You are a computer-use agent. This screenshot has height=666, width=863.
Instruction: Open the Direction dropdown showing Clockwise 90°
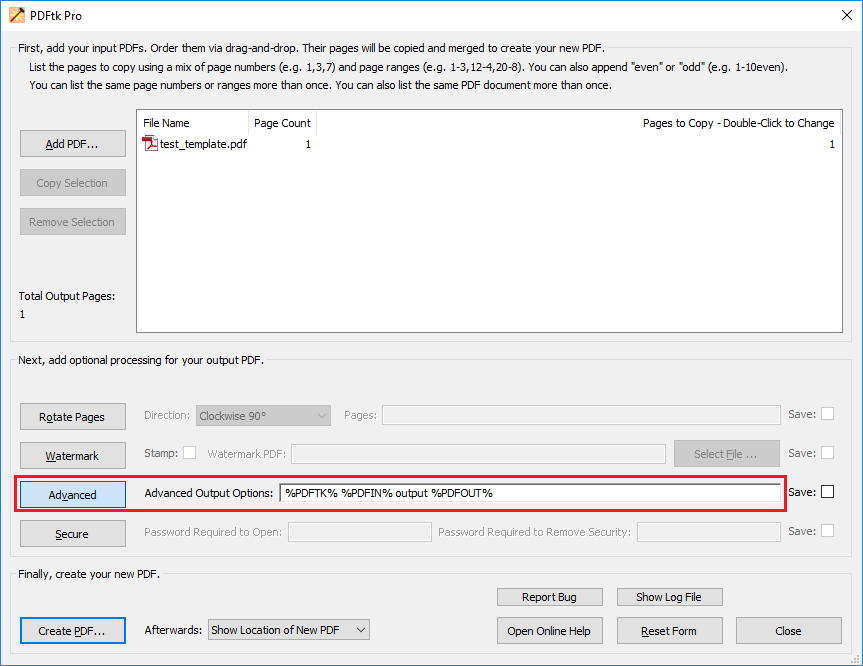pyautogui.click(x=263, y=416)
